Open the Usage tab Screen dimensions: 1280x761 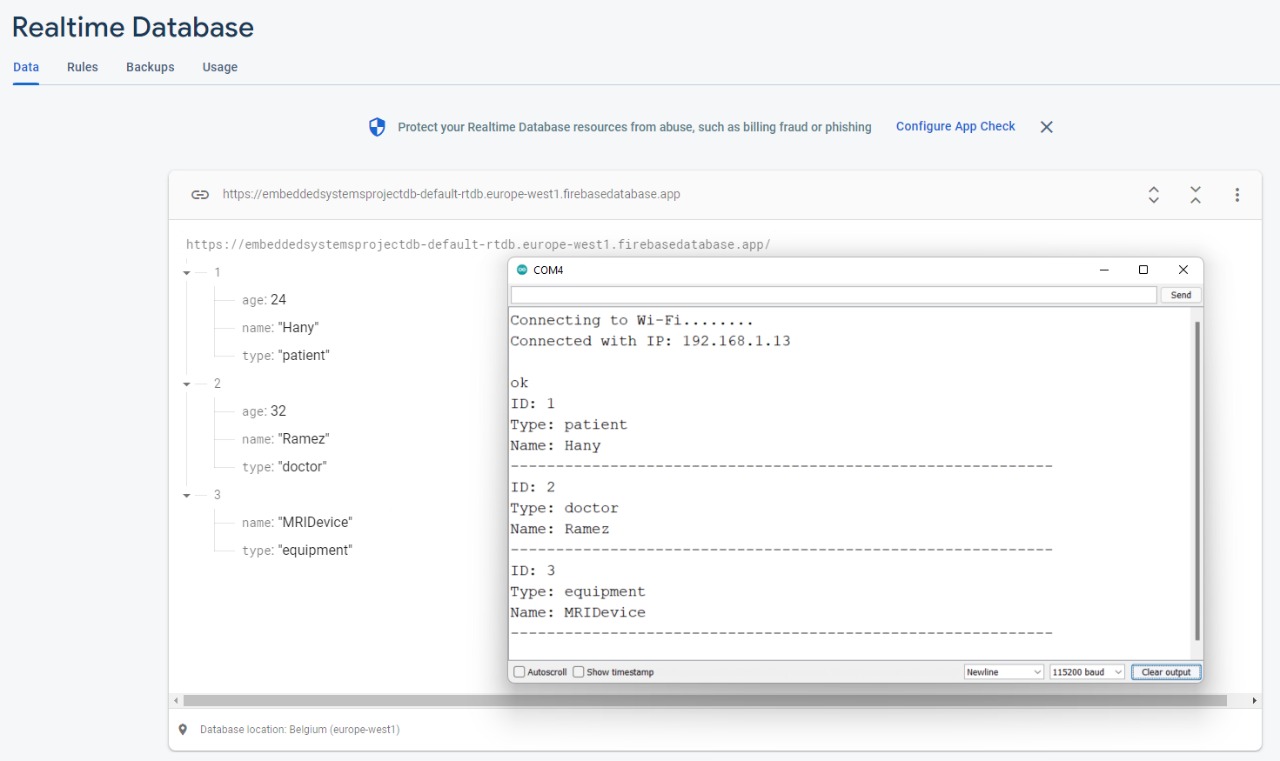point(219,67)
